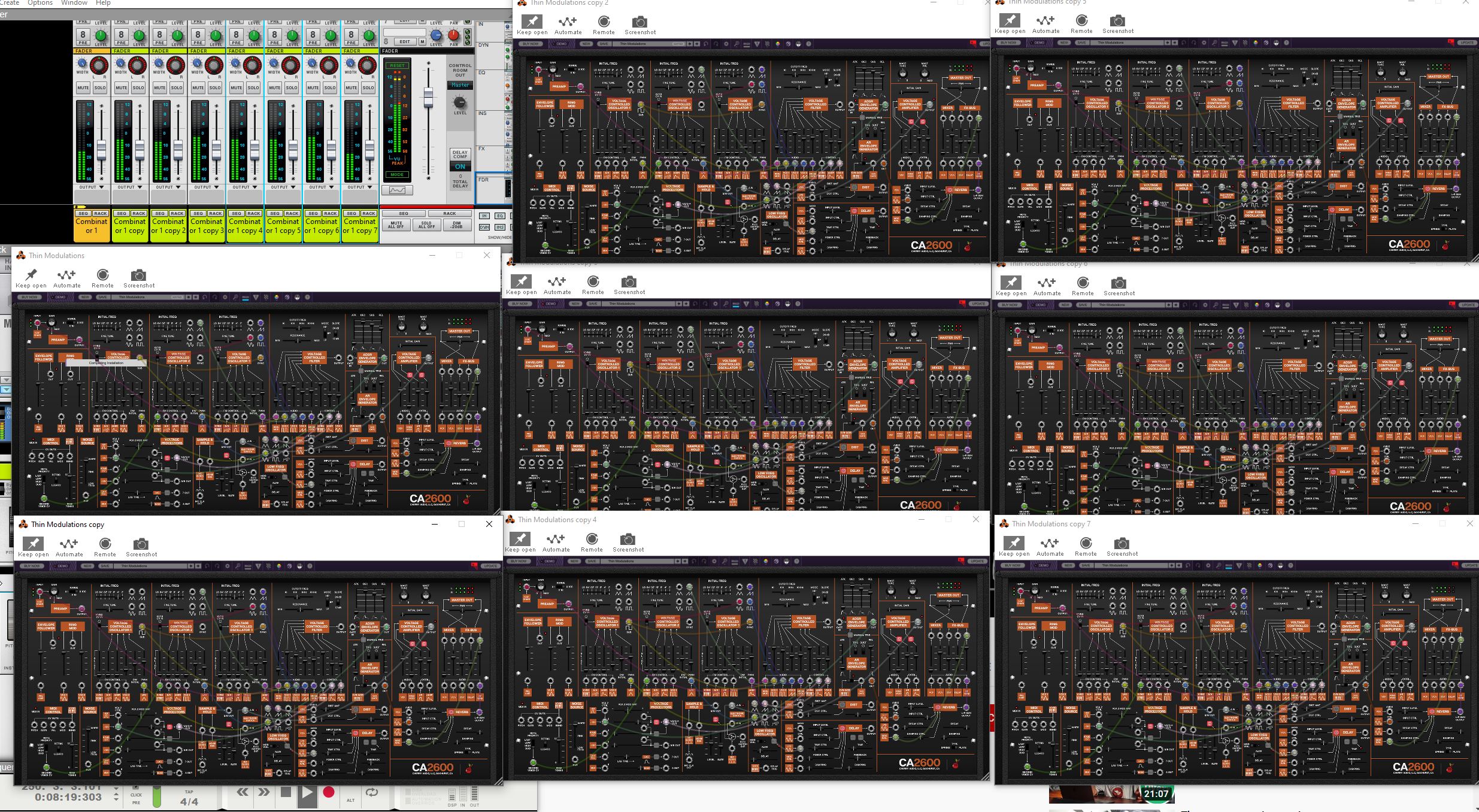The width and height of the screenshot is (1479, 812).
Task: Click Remote in Thin Modulations copy 4
Action: [592, 542]
